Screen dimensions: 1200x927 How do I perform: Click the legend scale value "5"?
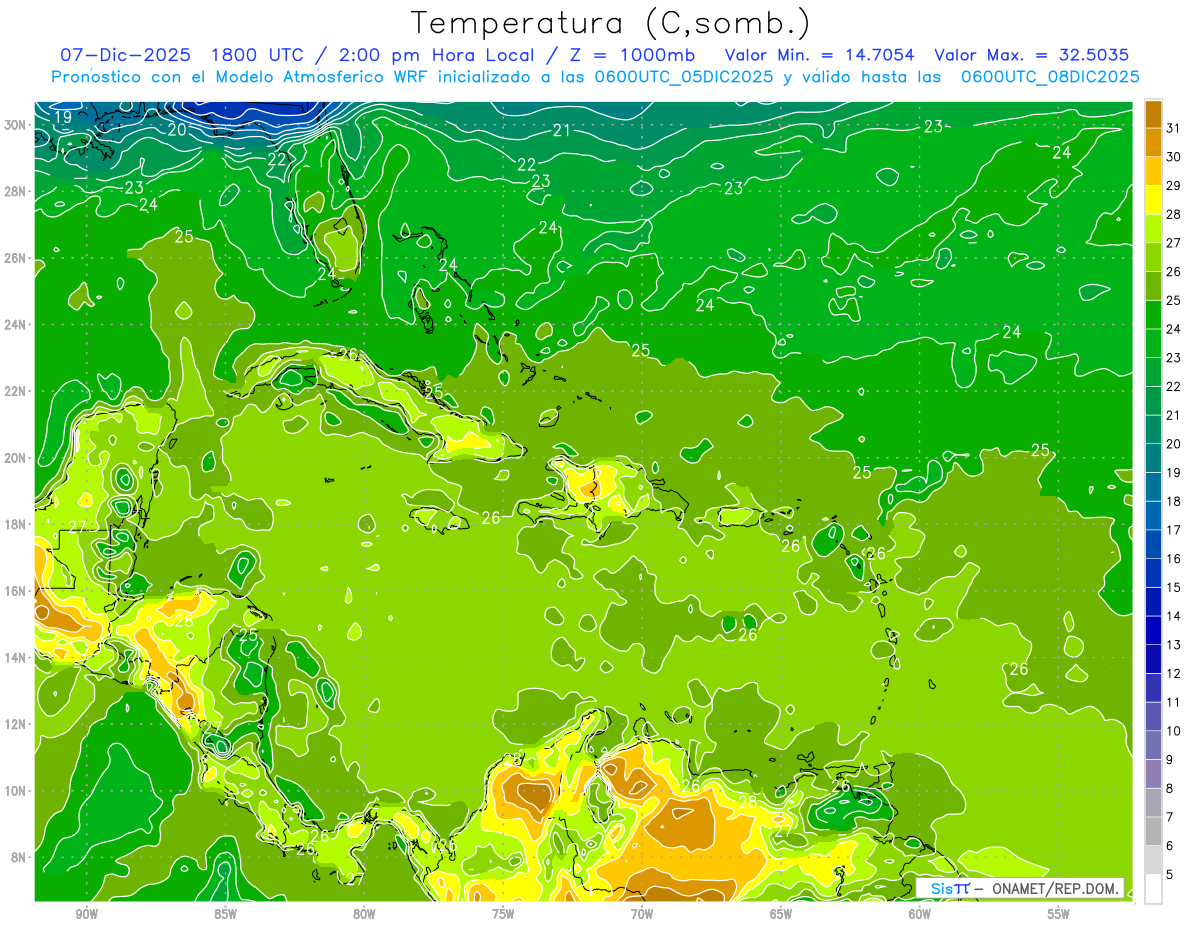[x=1171, y=875]
